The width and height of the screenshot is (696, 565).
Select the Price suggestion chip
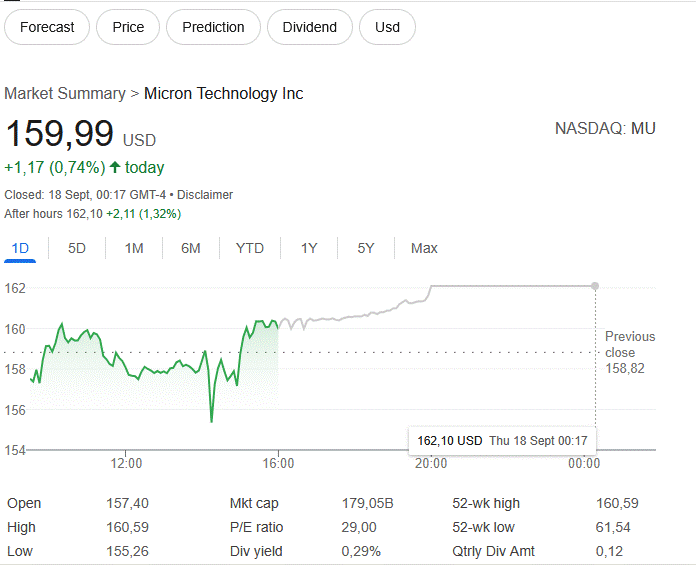tap(128, 27)
